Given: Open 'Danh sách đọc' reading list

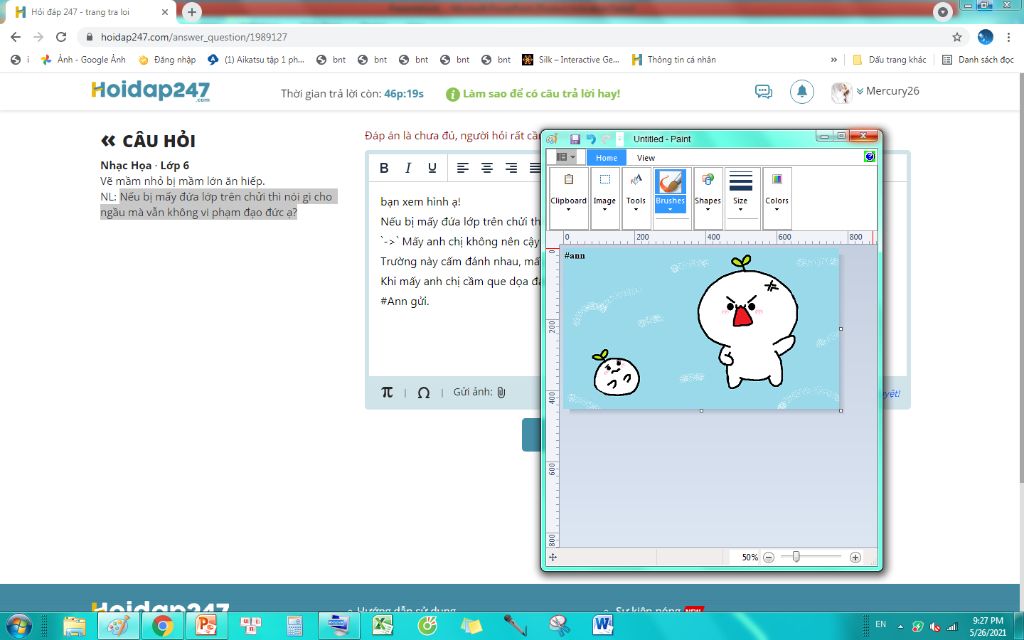Looking at the screenshot, I should [x=978, y=59].
